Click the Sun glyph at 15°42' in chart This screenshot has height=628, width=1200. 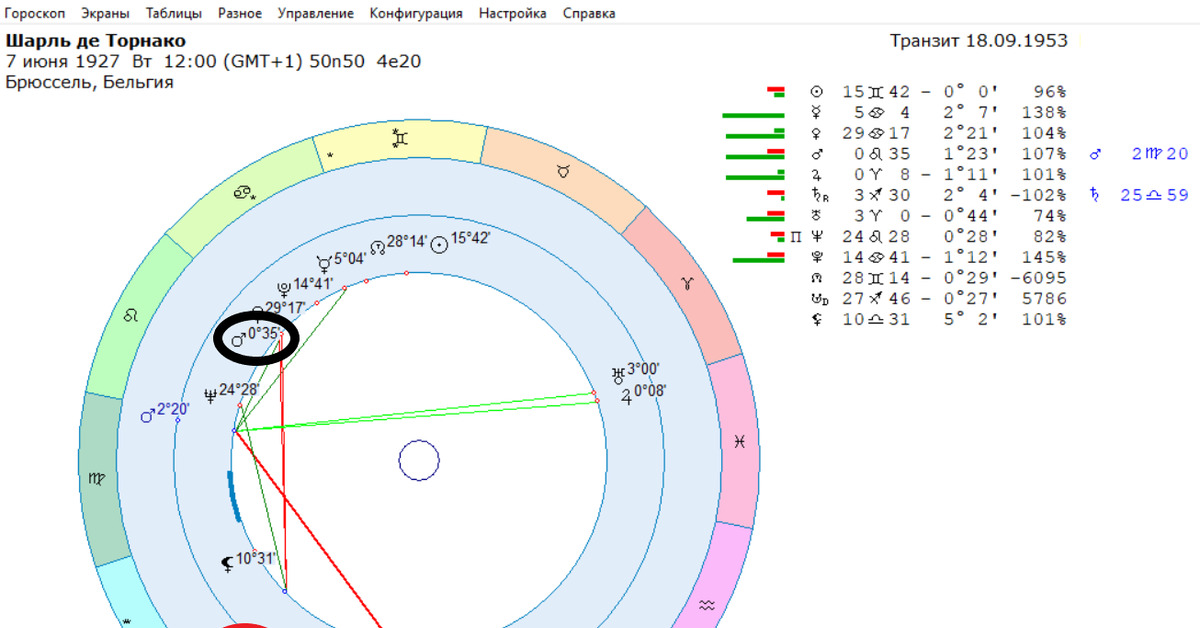[438, 243]
